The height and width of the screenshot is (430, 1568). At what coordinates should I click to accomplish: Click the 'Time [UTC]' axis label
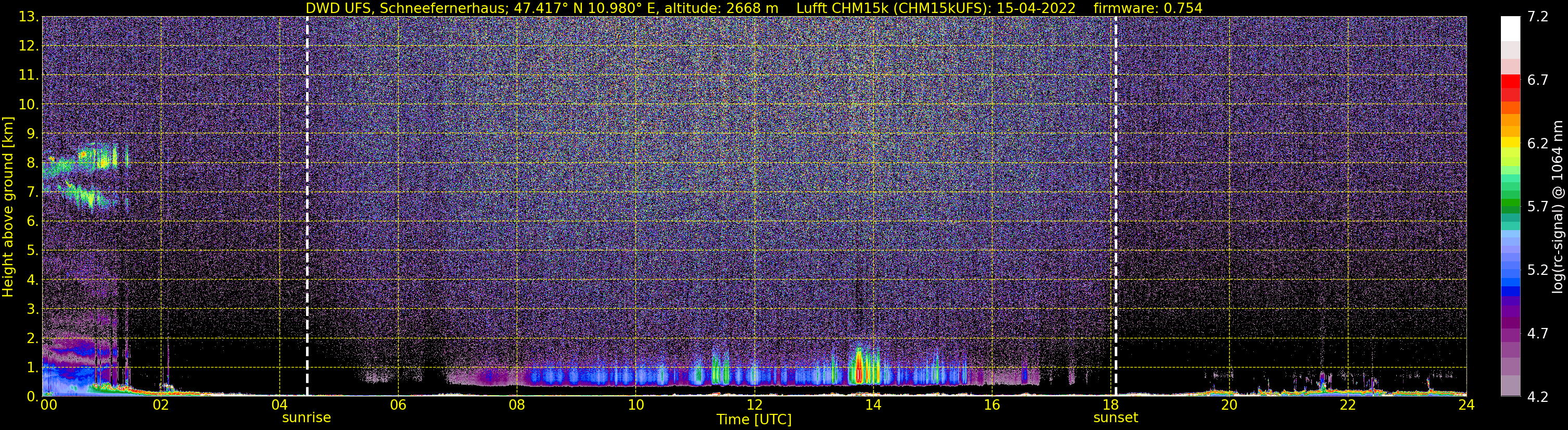754,420
